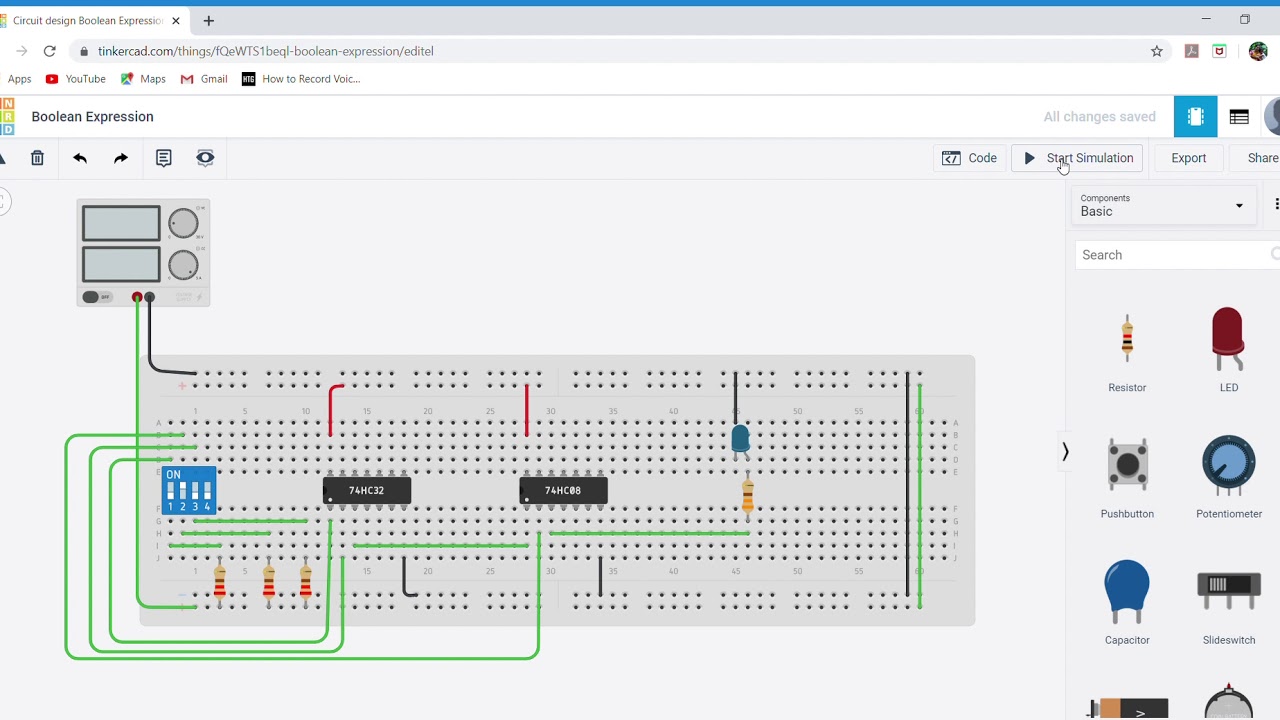
Task: Select the Capacitor component
Action: click(1127, 600)
